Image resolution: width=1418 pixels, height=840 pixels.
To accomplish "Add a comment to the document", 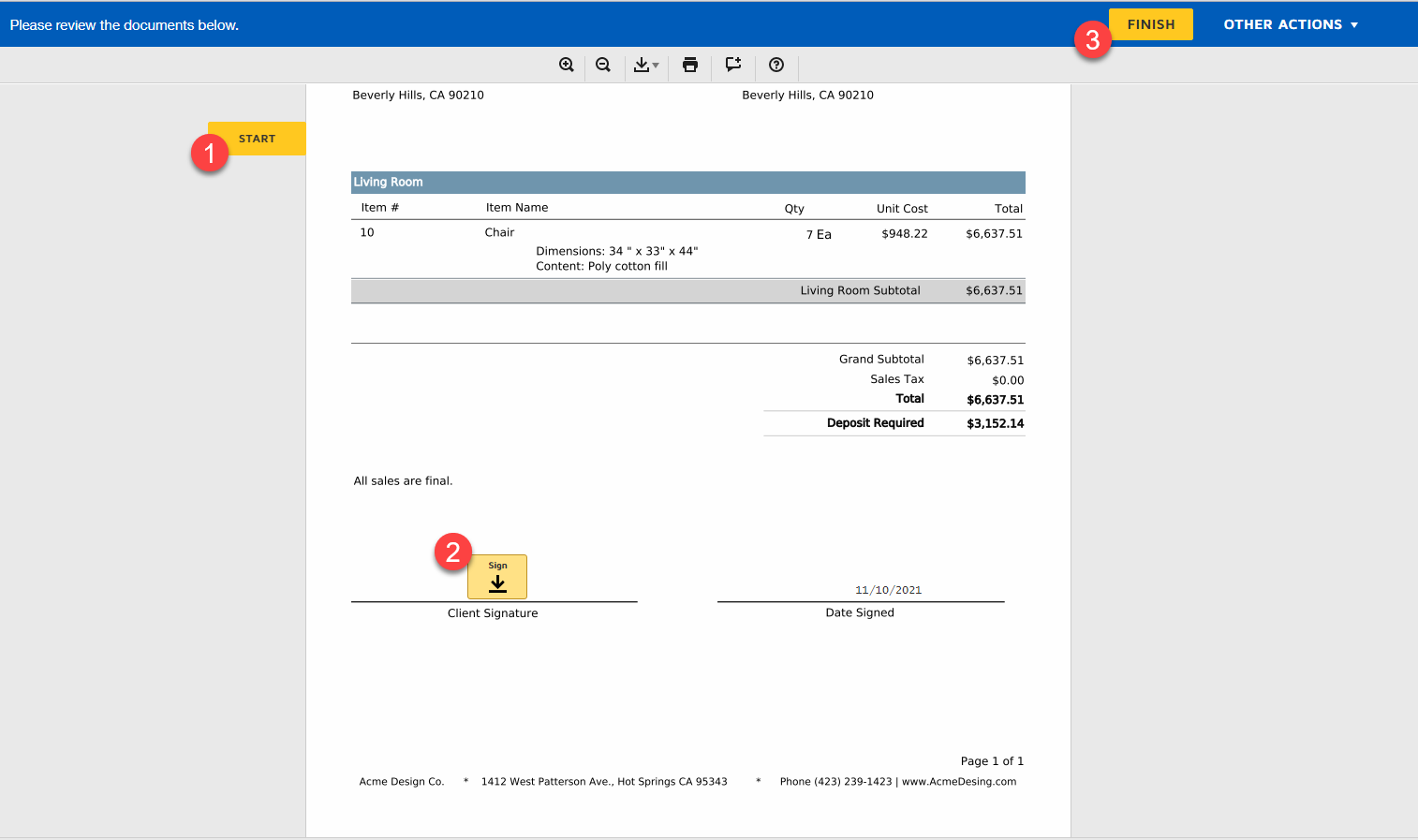I will click(x=733, y=65).
